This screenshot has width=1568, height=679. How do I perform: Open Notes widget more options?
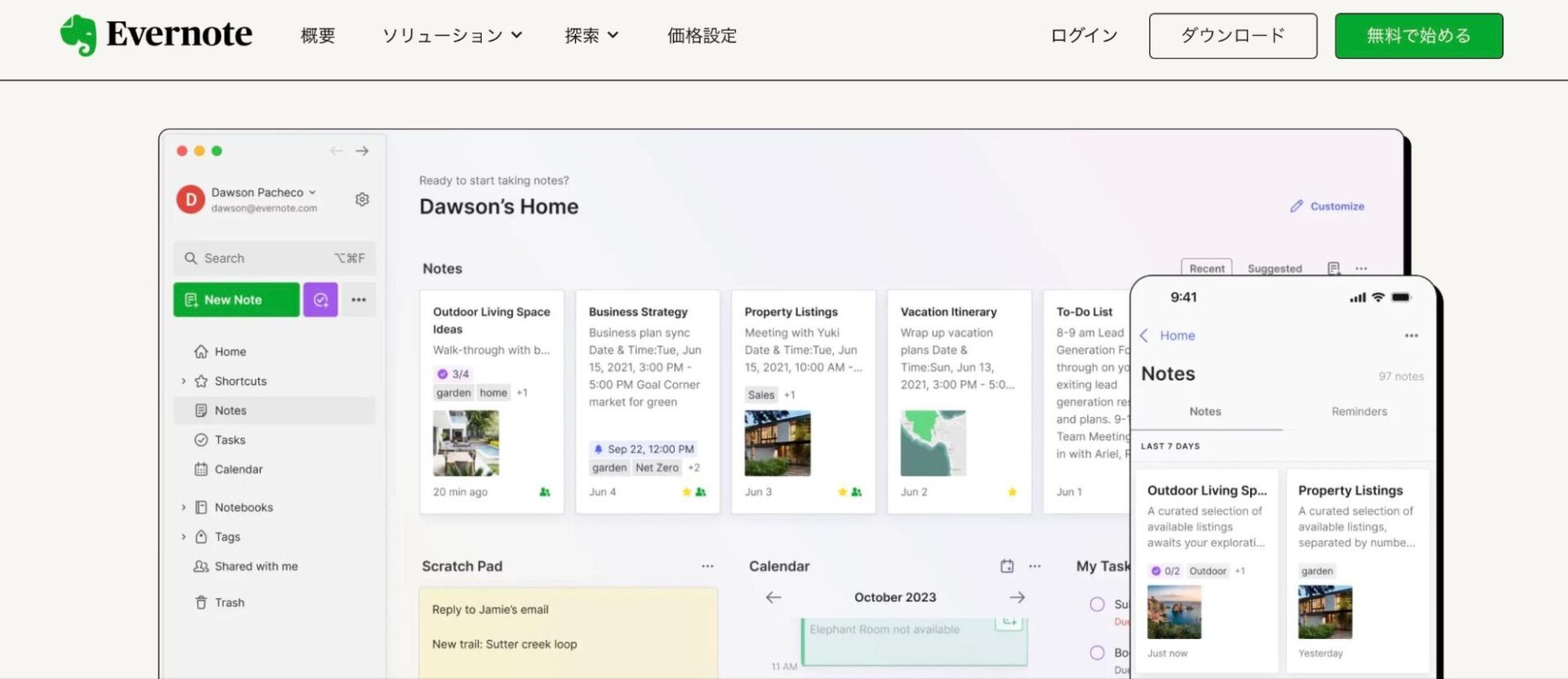pyautogui.click(x=1361, y=268)
